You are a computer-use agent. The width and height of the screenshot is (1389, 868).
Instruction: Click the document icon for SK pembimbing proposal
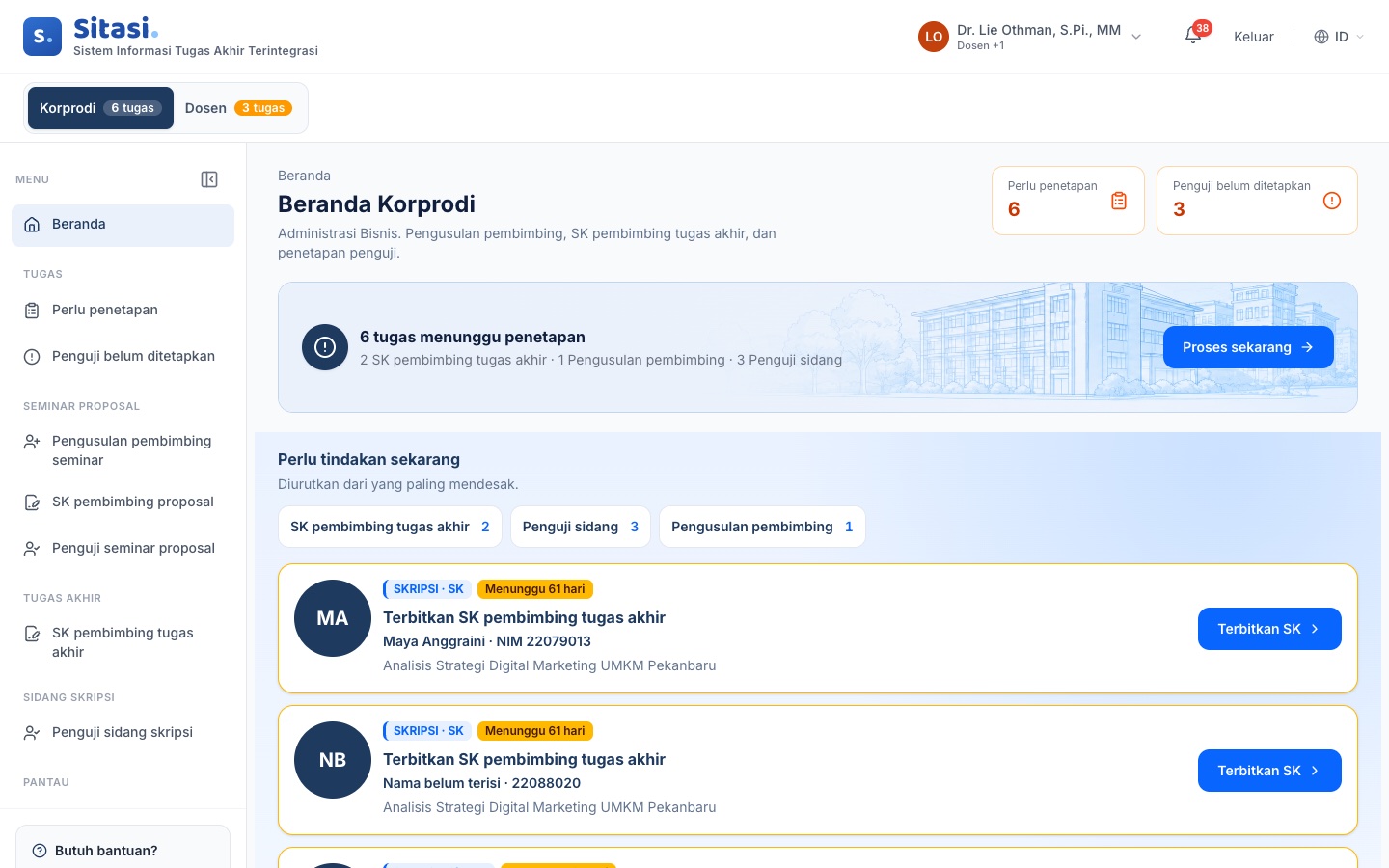(32, 502)
